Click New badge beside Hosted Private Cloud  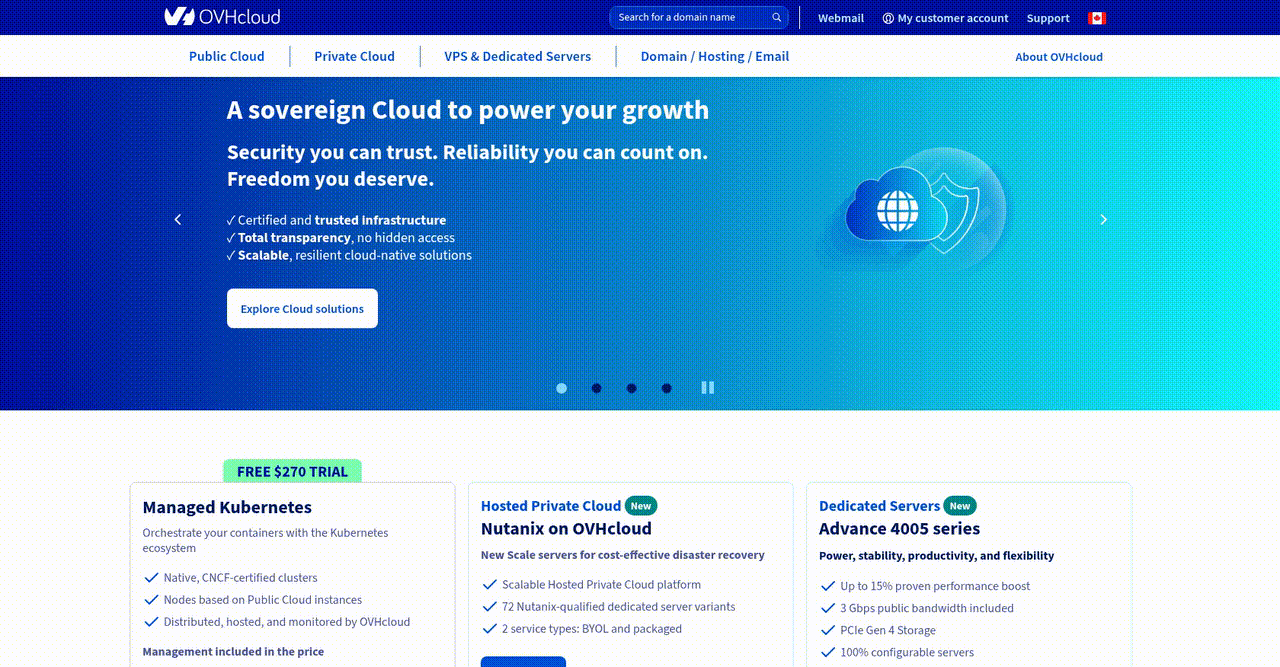641,506
